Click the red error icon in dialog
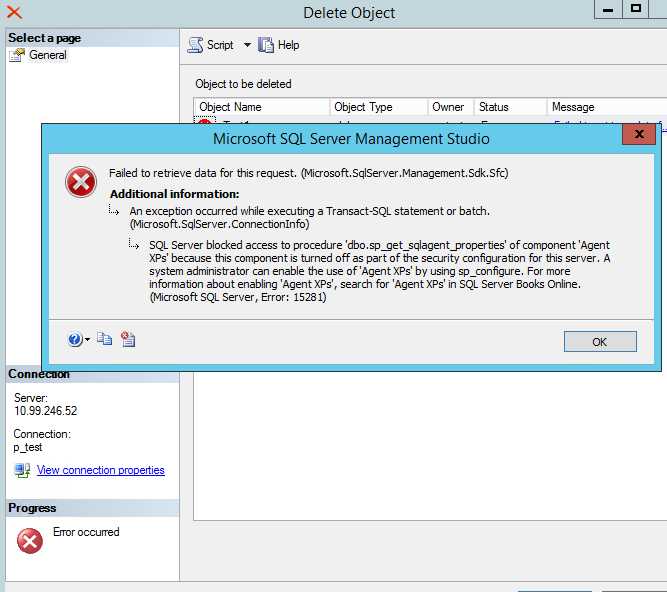The width and height of the screenshot is (667, 592). [81, 182]
